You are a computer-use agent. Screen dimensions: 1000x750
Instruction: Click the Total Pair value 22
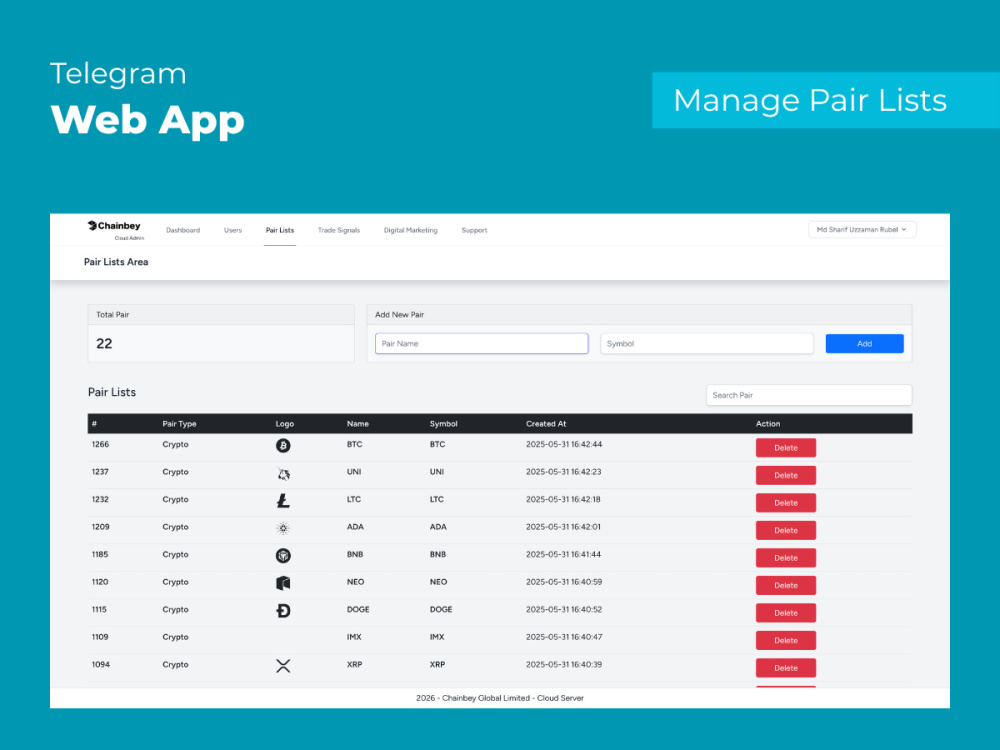pos(104,344)
